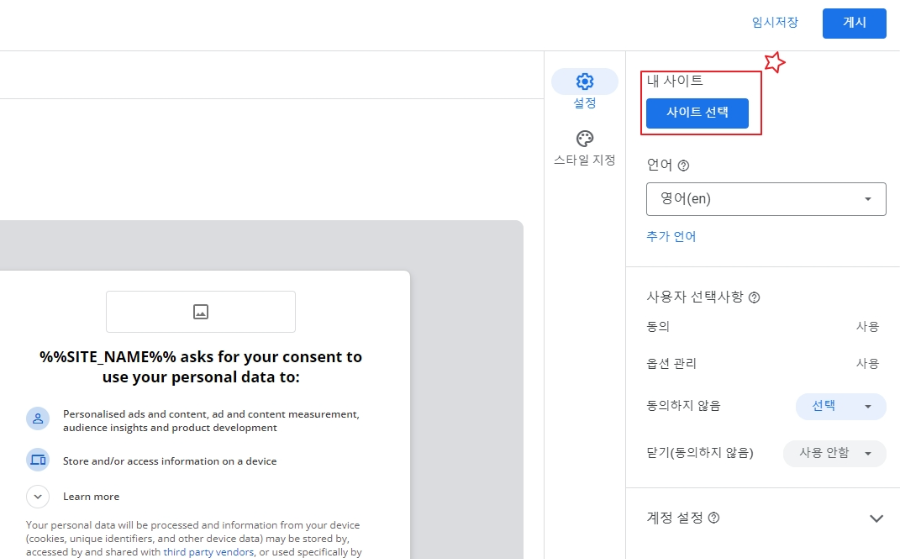The width and height of the screenshot is (900, 559).
Task: Click the image placeholder icon in consent preview
Action: click(200, 312)
